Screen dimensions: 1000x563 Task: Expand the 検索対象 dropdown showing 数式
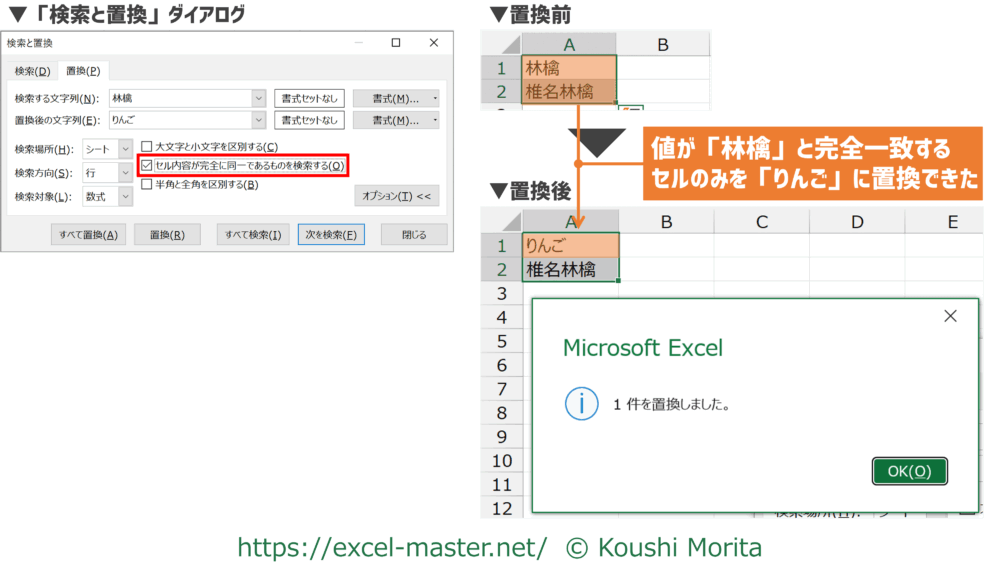pos(125,197)
